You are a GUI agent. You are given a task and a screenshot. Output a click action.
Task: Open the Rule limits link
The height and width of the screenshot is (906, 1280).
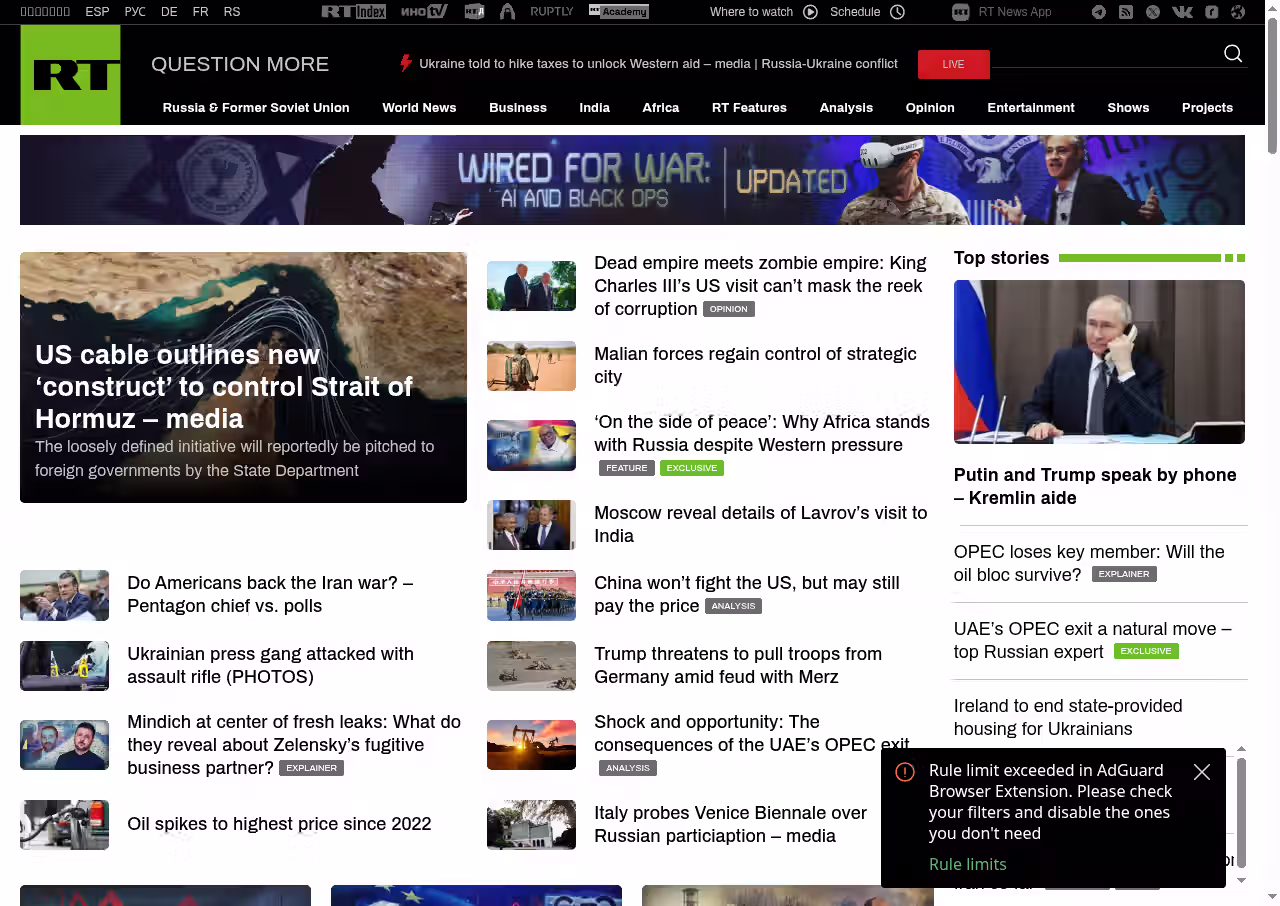tap(967, 864)
